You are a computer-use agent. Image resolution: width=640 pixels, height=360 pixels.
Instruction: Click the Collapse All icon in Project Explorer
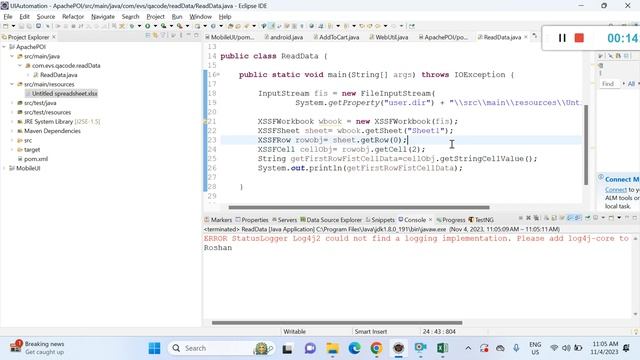[148, 36]
